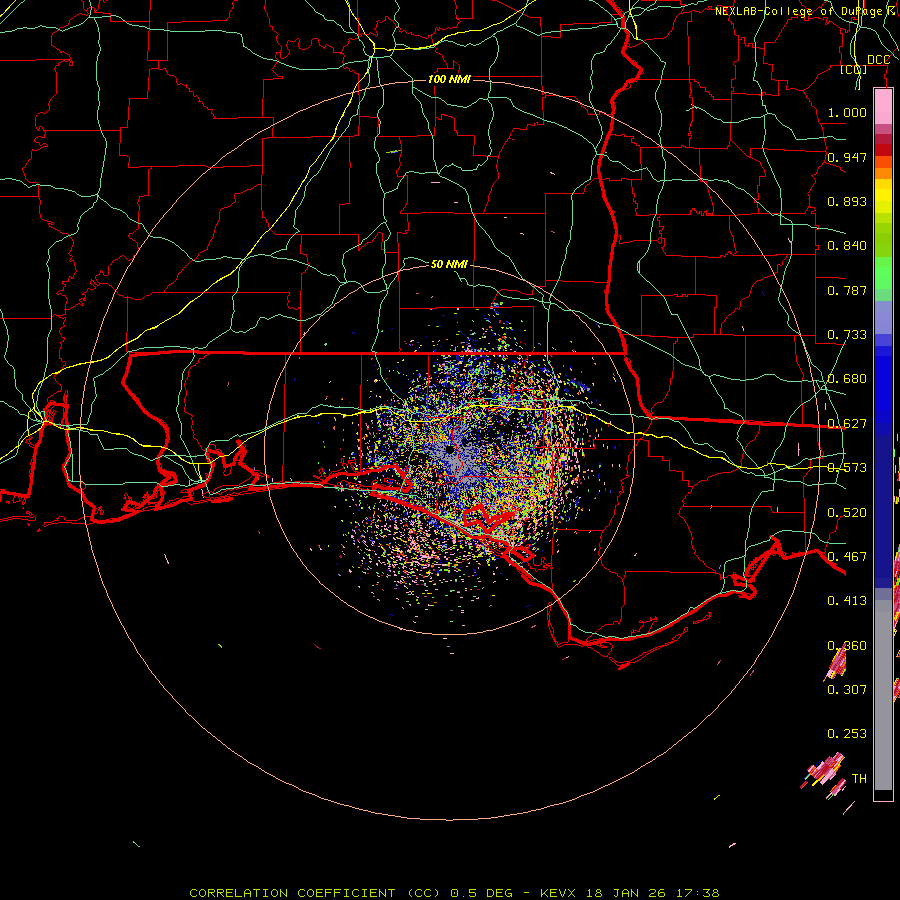Select the 1.000 value on the scale
The image size is (900, 900).
click(847, 112)
